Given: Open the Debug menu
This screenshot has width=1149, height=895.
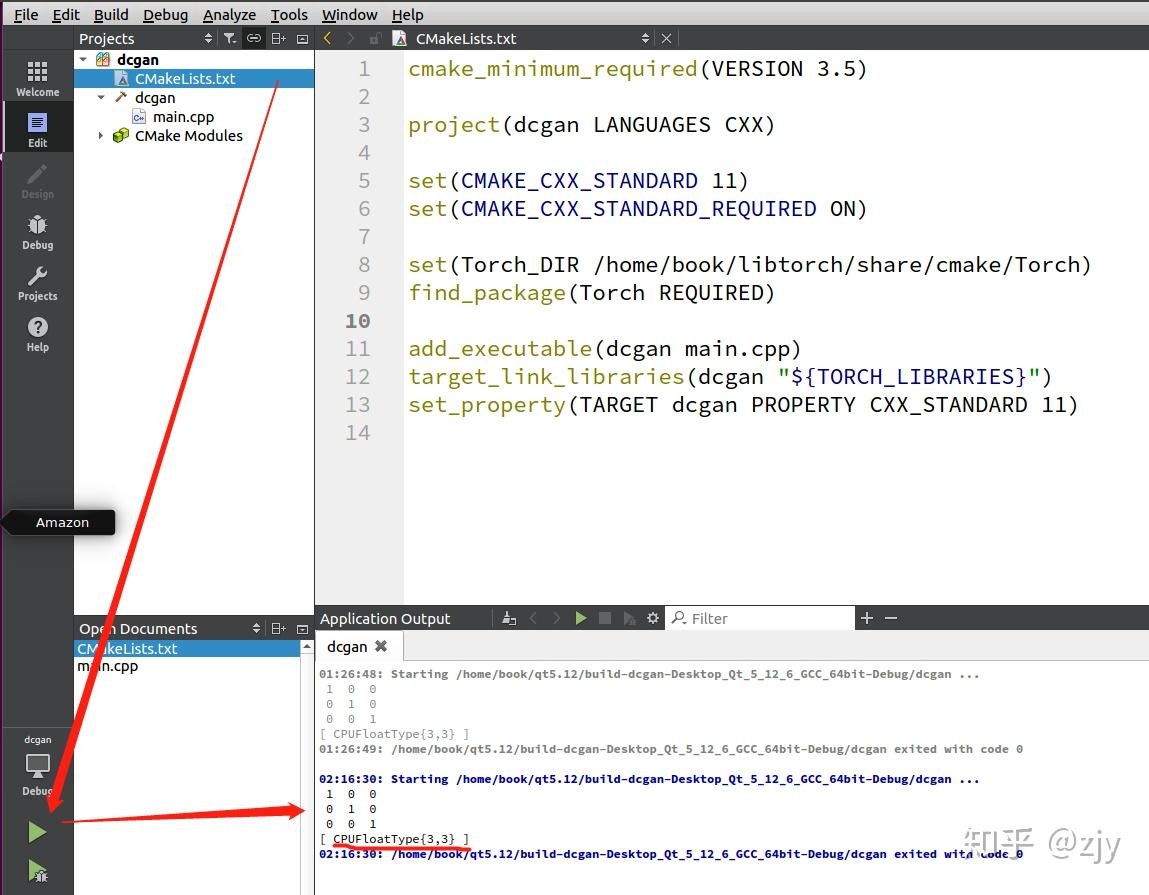Looking at the screenshot, I should coord(165,15).
